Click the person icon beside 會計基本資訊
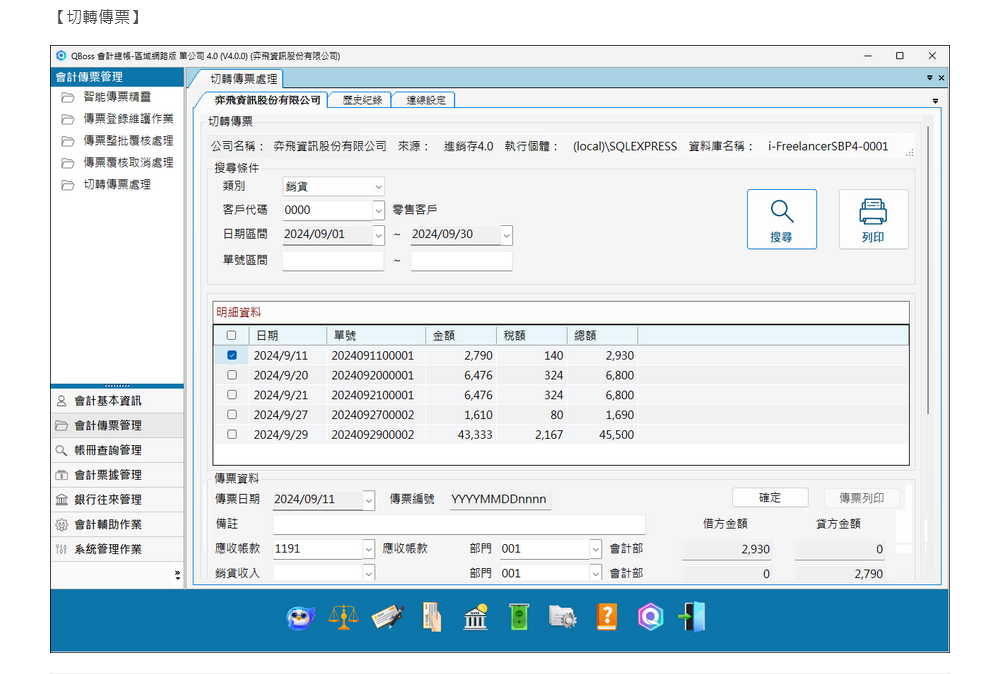This screenshot has width=1000, height=674. click(x=61, y=401)
